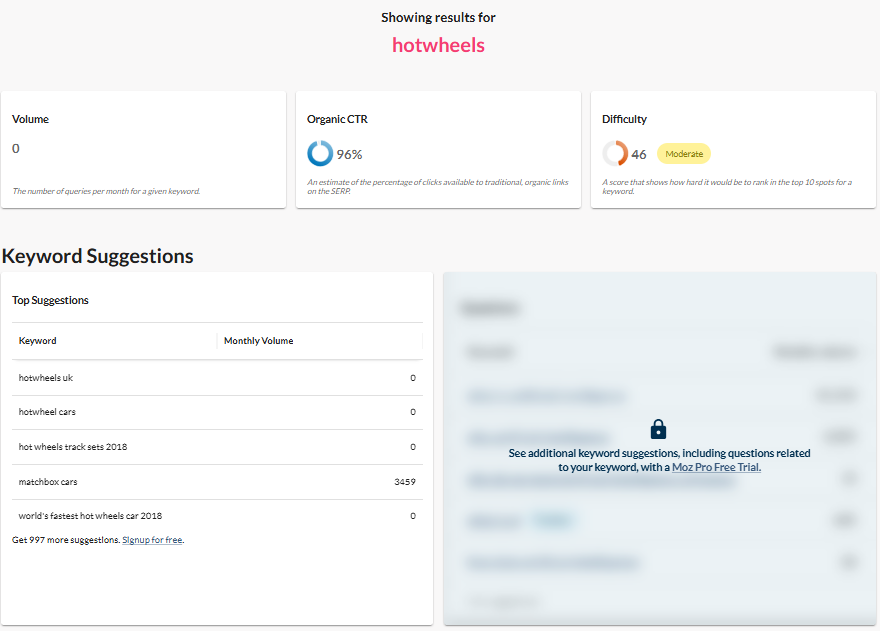Select the 'hotwheel cars' keyword row
This screenshot has height=631, width=880.
[x=217, y=412]
